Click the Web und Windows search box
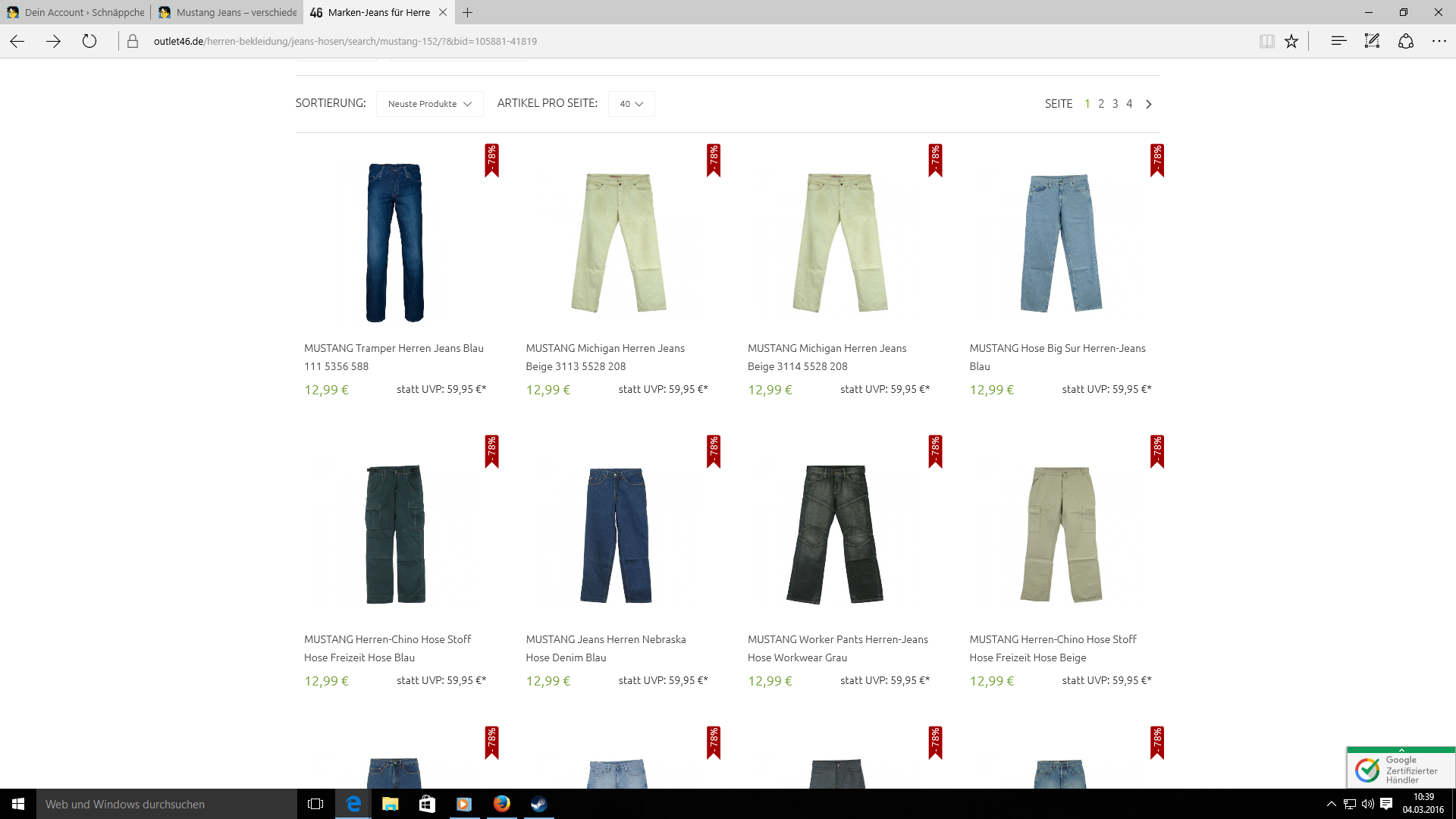The height and width of the screenshot is (819, 1456). 167,804
